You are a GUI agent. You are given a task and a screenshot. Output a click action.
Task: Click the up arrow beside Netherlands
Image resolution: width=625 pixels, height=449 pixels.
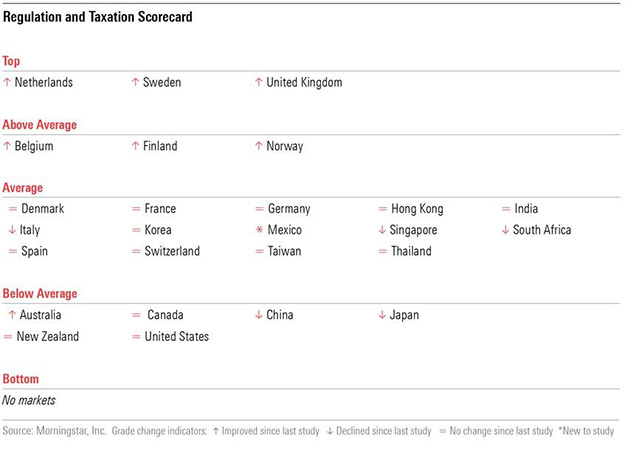click(x=7, y=82)
